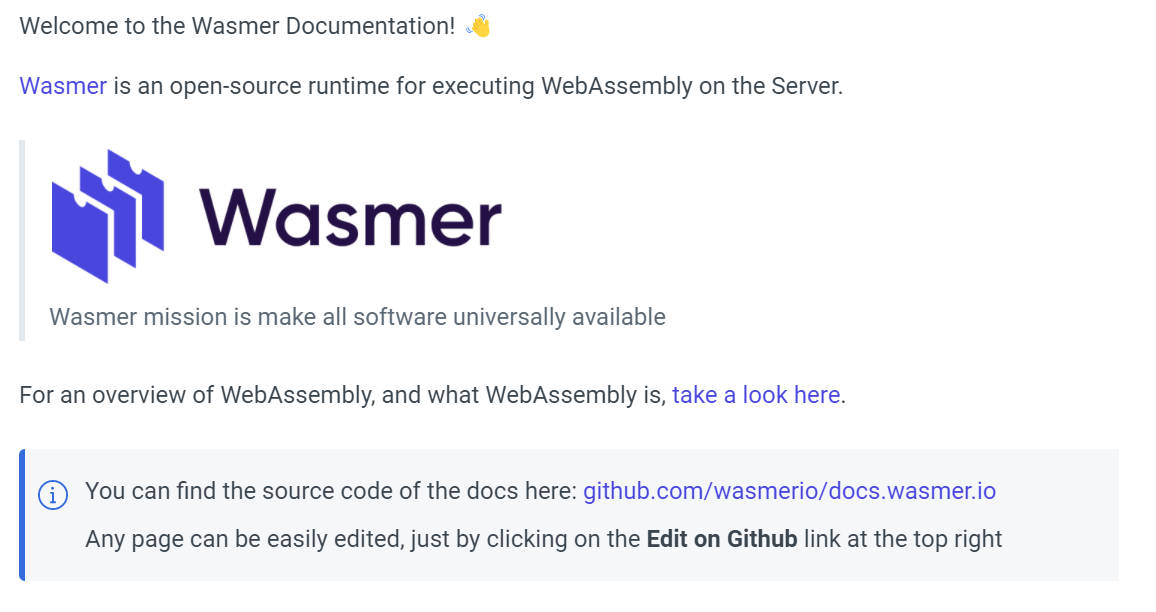Open the Wasmer hyperlink in the intro sentence
Screen dimensions: 1156x612
pyautogui.click(x=63, y=86)
